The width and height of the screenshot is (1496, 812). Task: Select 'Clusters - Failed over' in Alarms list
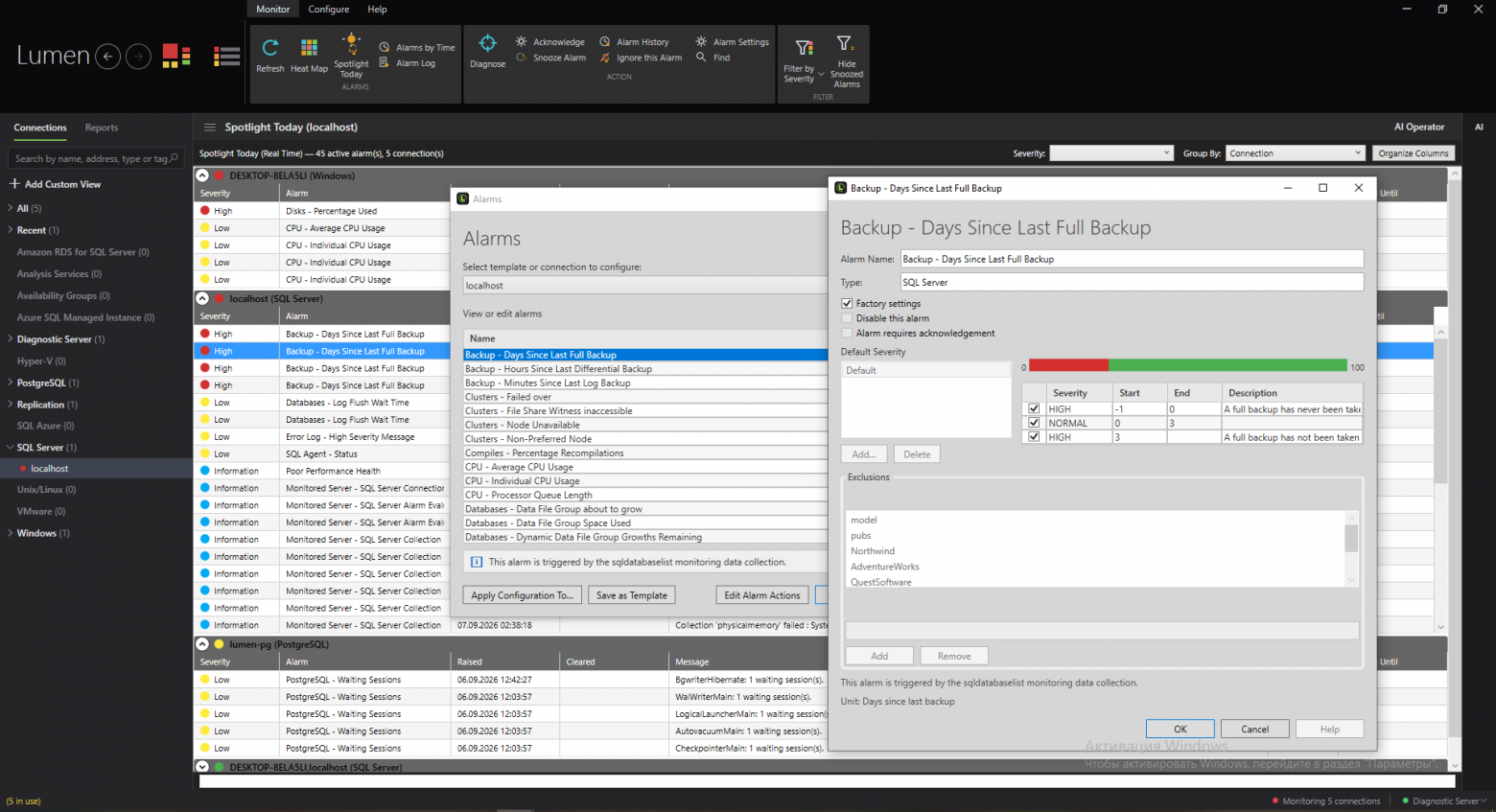(645, 397)
